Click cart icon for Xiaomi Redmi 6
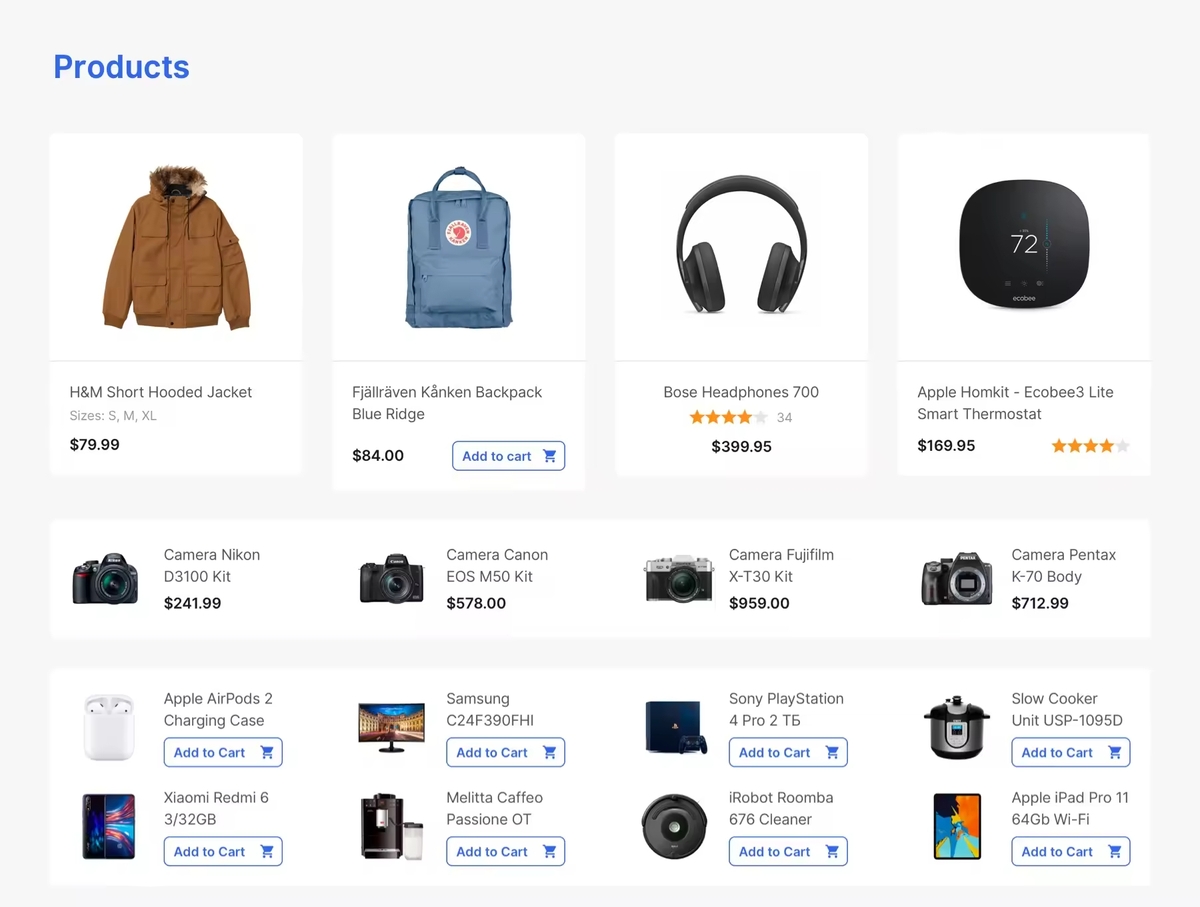 (267, 851)
